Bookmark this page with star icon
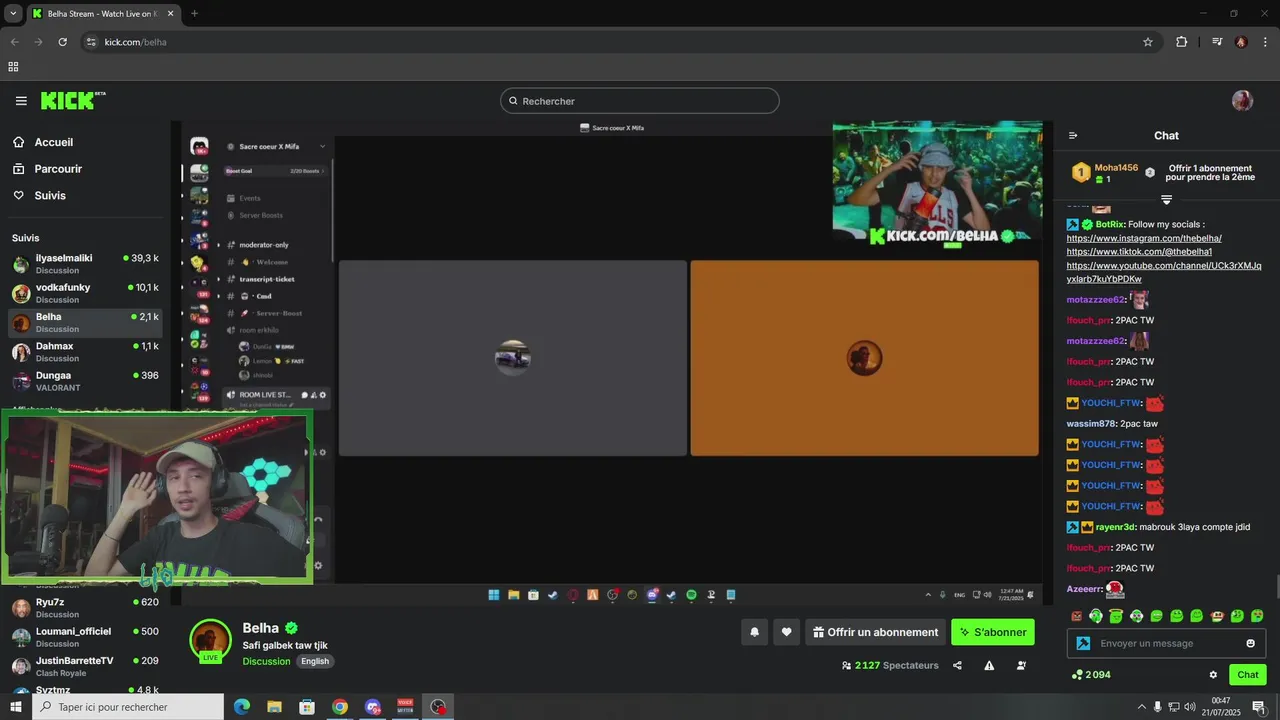 (1148, 42)
